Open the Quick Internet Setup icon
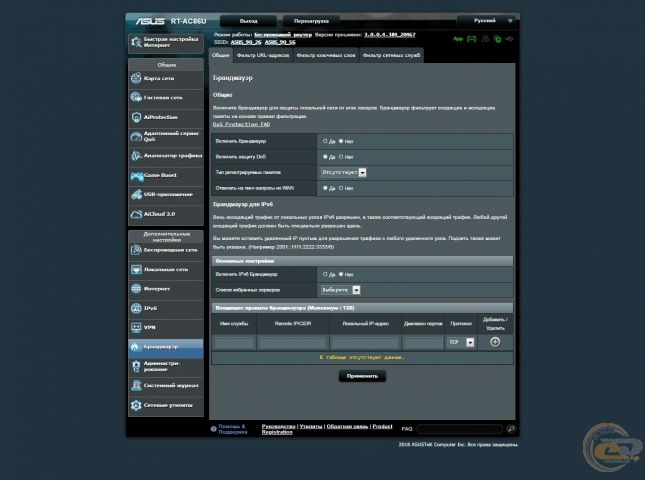Screen dimensions: 645x480 (x=136, y=42)
